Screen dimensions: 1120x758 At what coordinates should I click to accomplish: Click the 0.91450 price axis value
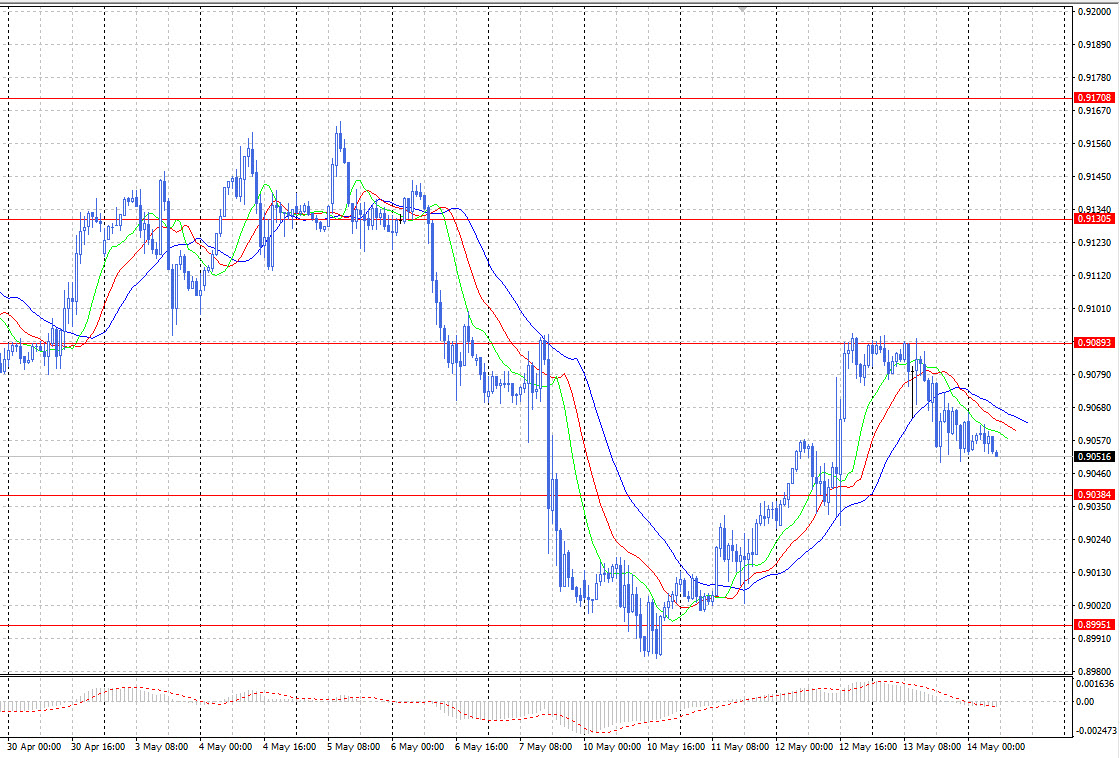click(1094, 177)
